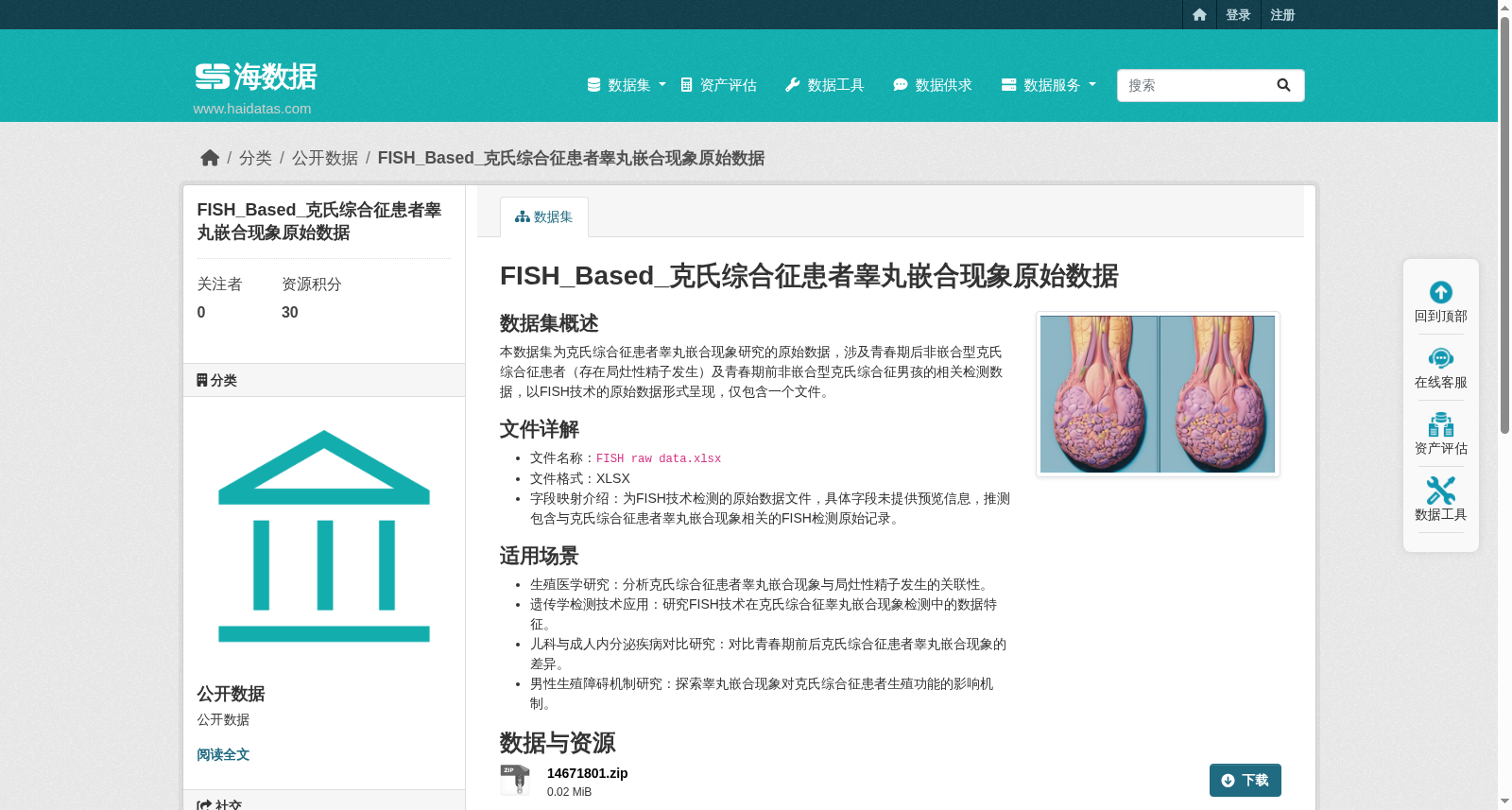The height and width of the screenshot is (810, 1512).
Task: Click the zip file icon
Action: point(515,780)
